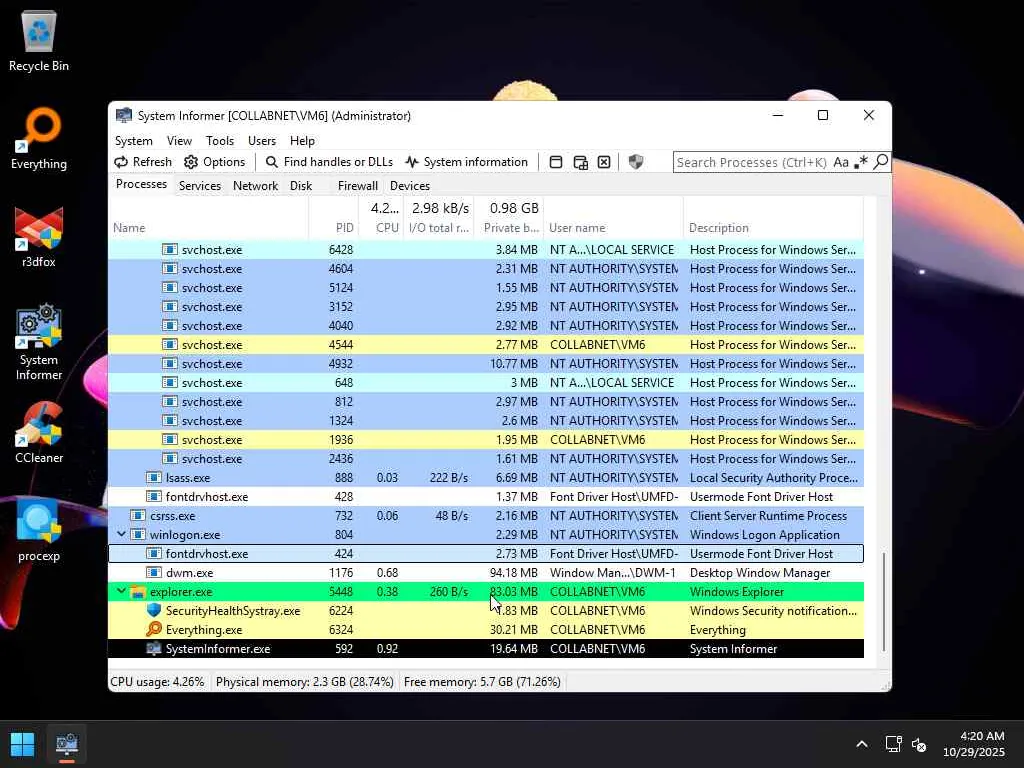Image resolution: width=1024 pixels, height=768 pixels.
Task: Launch Everything from the desktop shortcut
Action: [x=39, y=138]
